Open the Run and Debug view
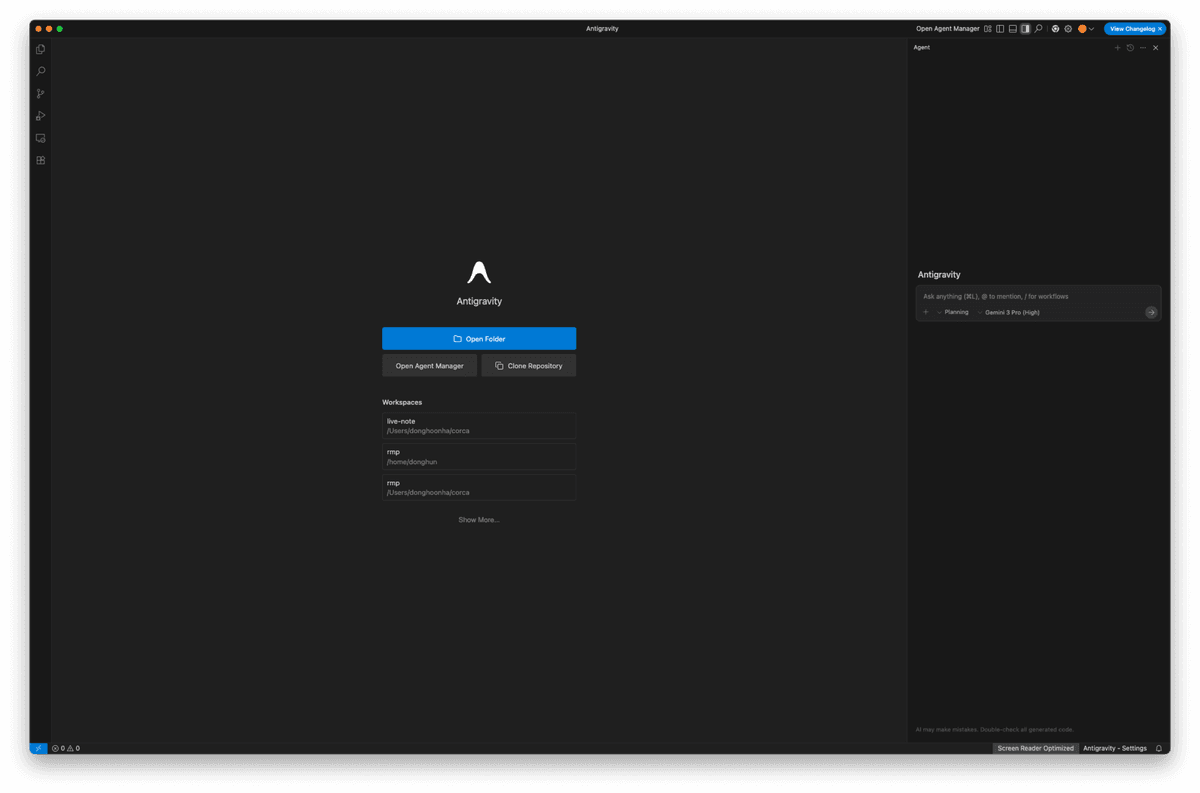 click(40, 116)
